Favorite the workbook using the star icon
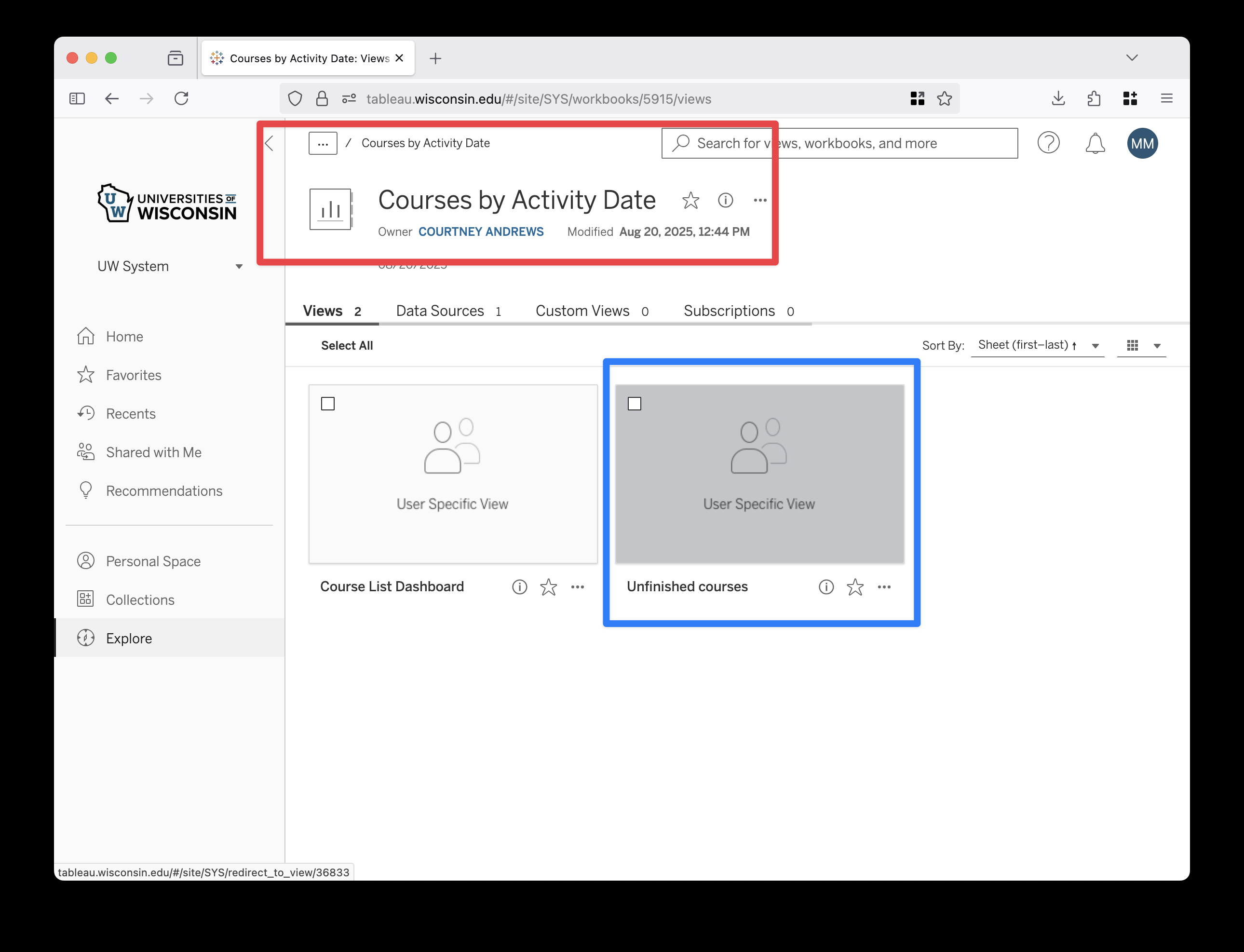This screenshot has height=952, width=1244. [691, 201]
